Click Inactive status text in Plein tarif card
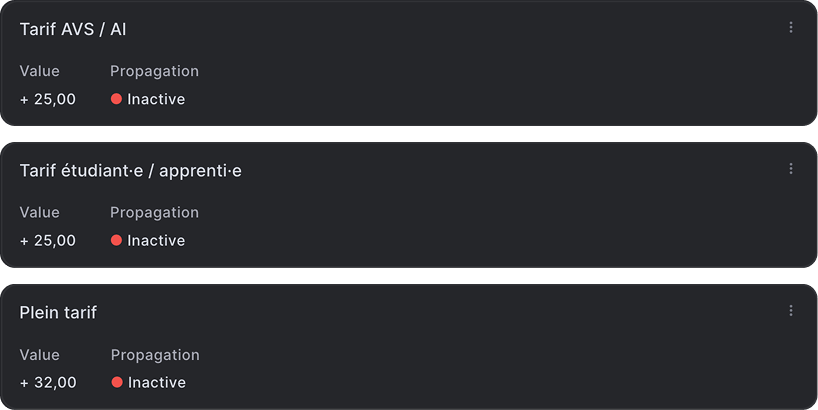 coord(157,382)
